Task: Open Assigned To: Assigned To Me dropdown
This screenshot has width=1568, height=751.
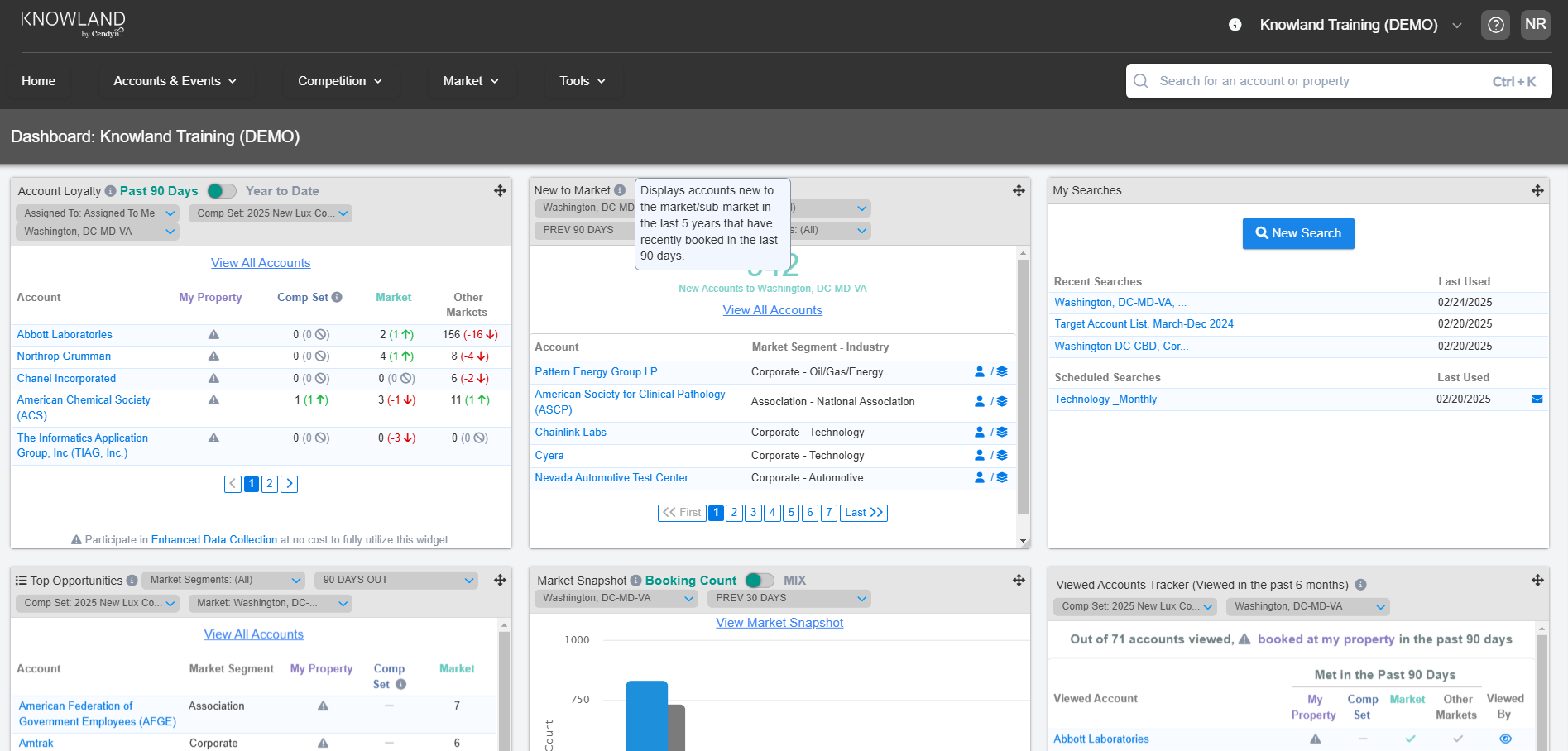Action: point(98,213)
